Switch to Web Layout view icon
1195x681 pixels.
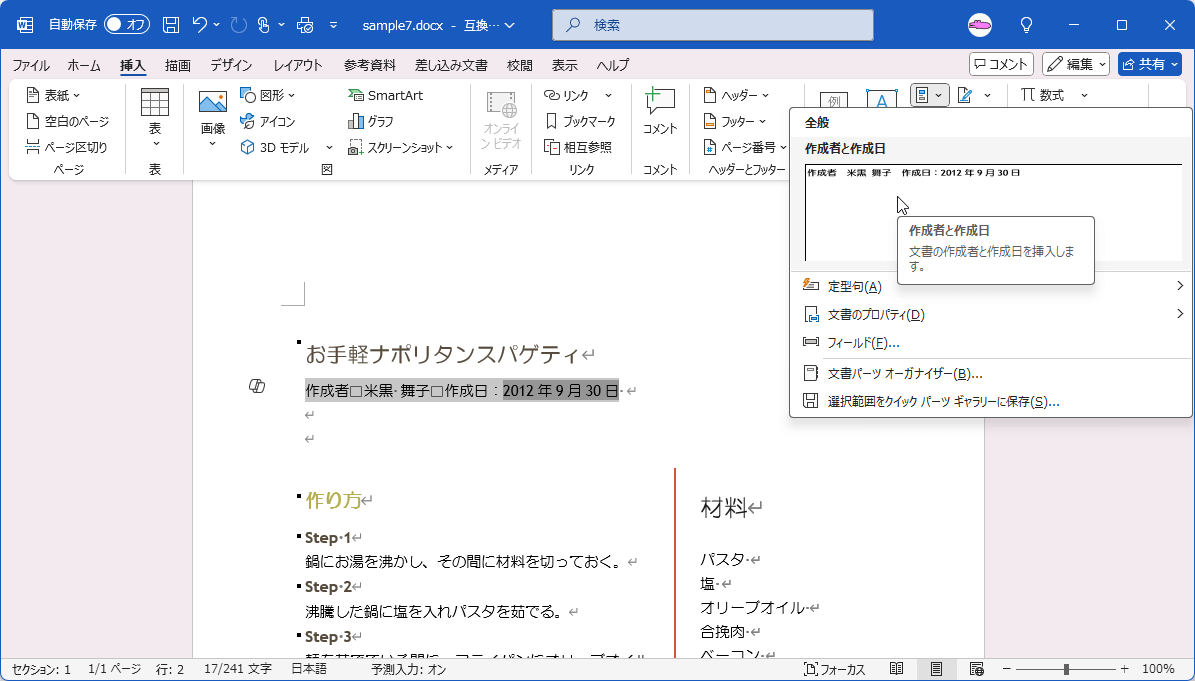976,669
